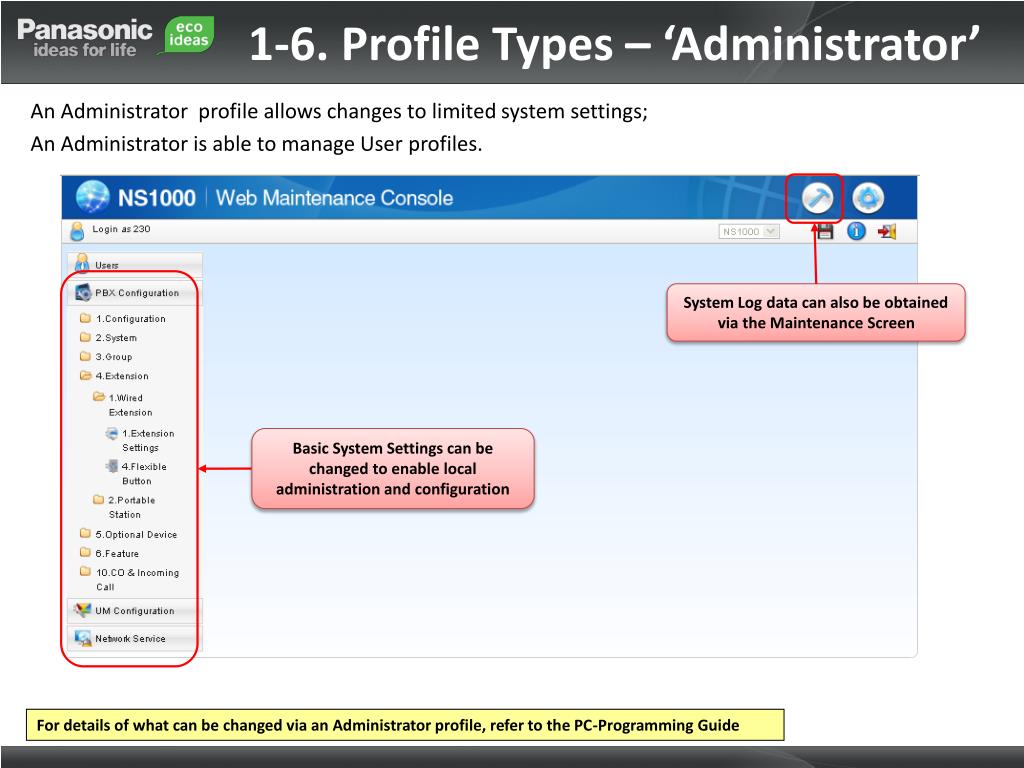Click the Web Maintenance Console title
The image size is (1024, 768).
click(334, 198)
